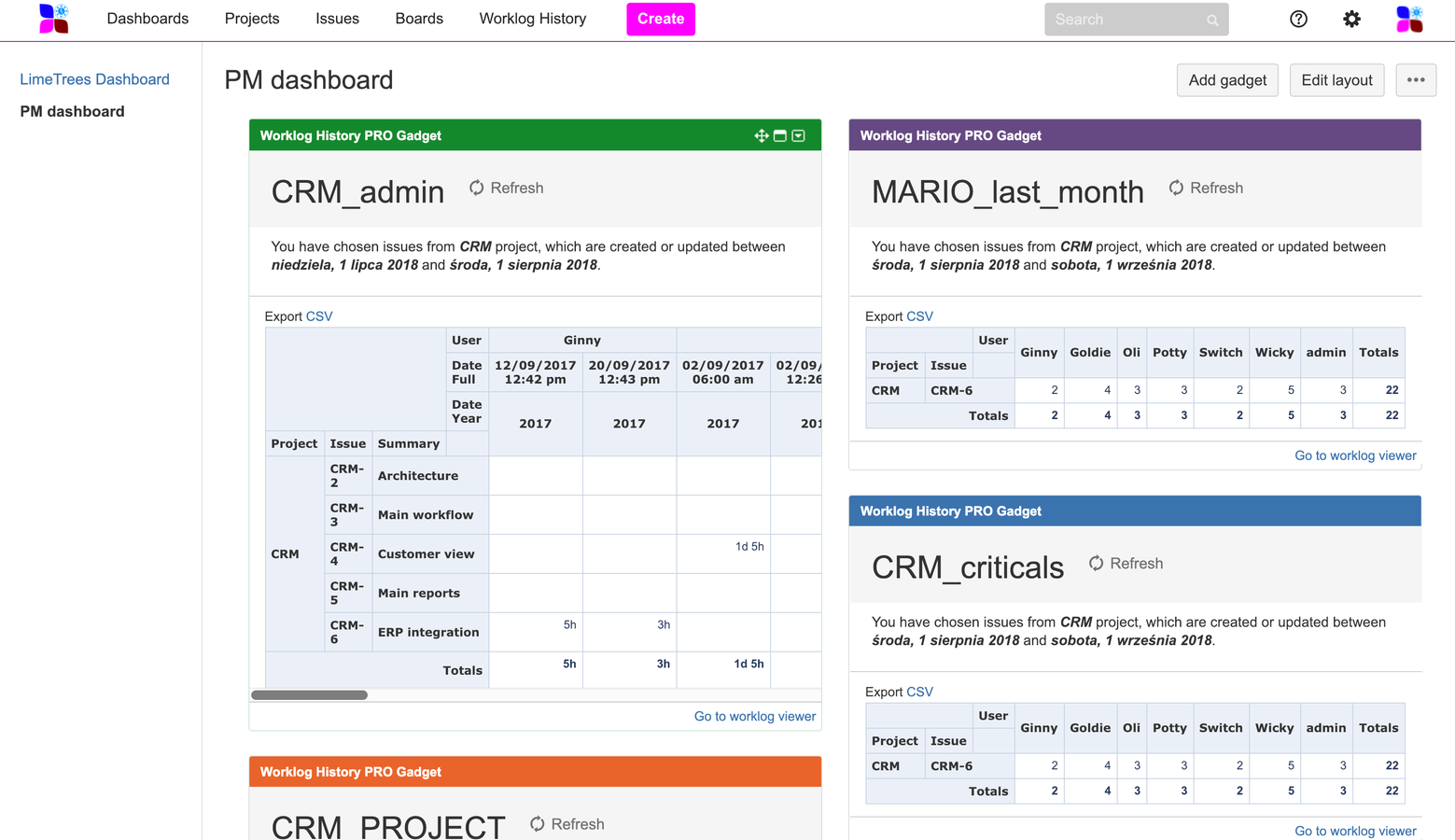Open the Projects menu
The width and height of the screenshot is (1455, 840).
[x=252, y=19]
